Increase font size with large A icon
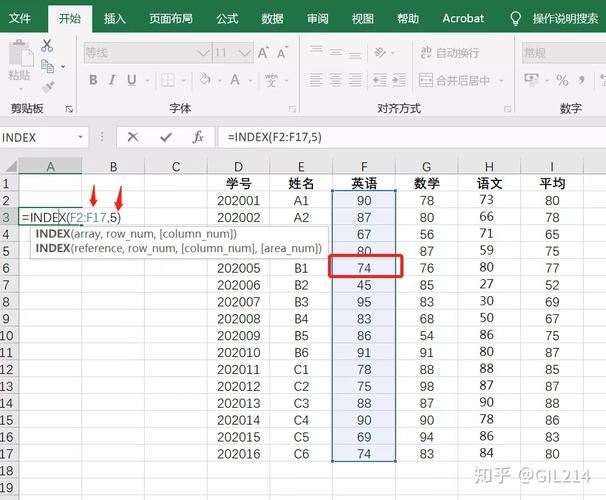Screen dimensions: 606x500 (263, 53)
